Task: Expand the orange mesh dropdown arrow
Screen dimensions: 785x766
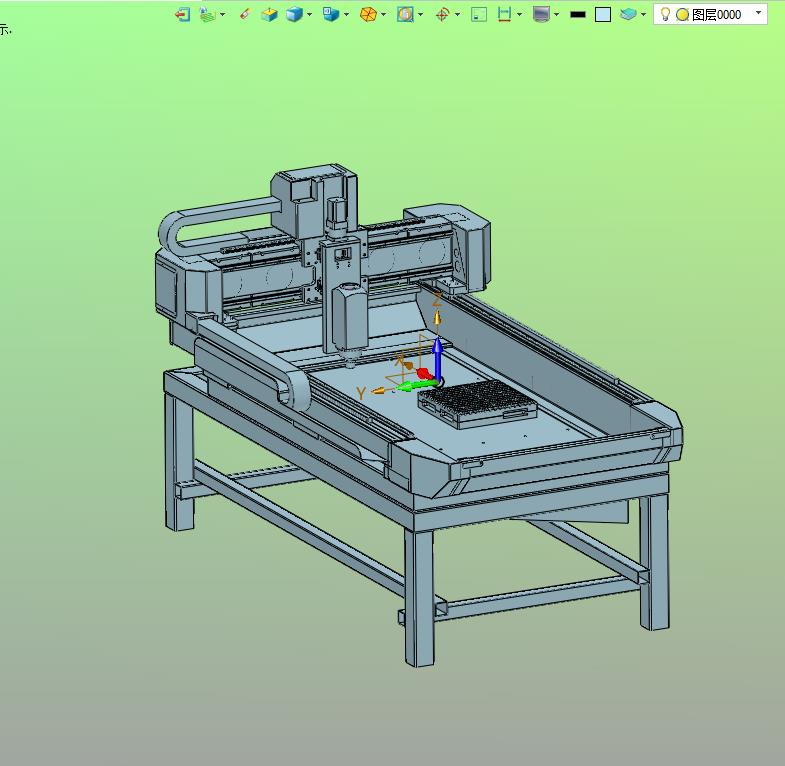Action: (x=383, y=15)
